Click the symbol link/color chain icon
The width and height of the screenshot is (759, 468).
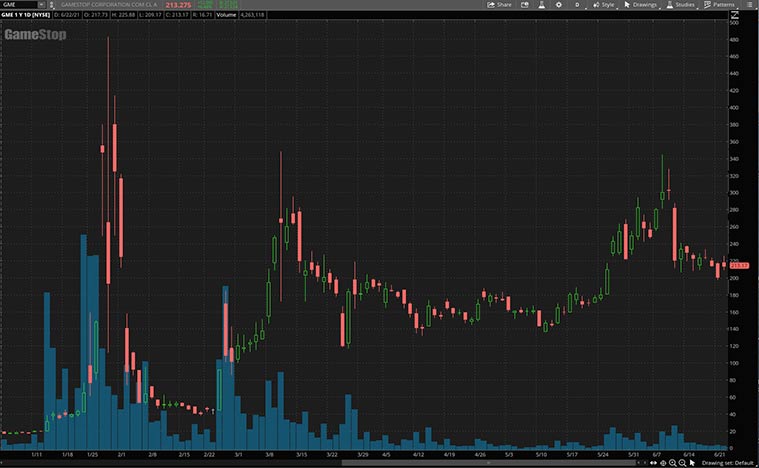tap(52, 5)
